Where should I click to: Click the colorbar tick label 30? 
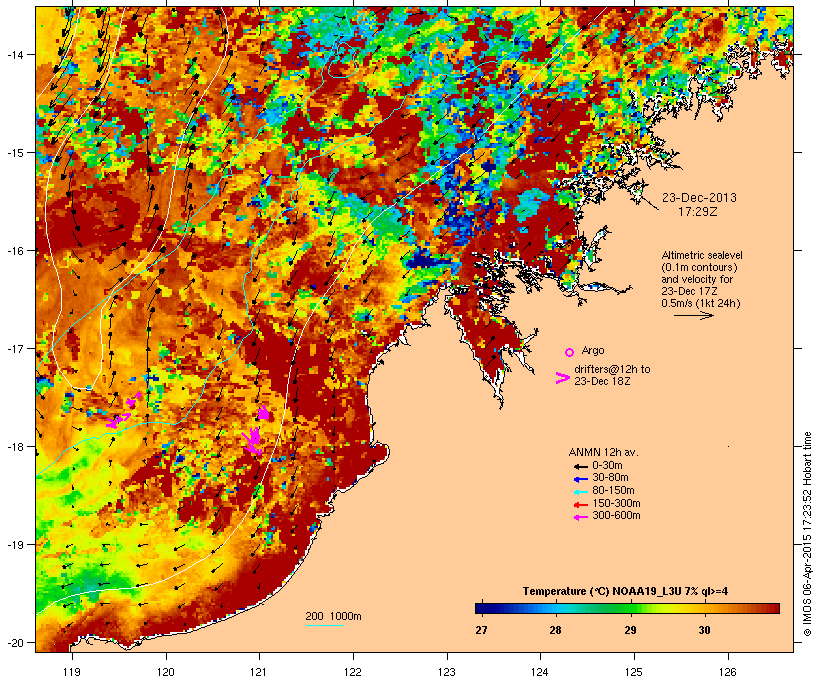tap(704, 630)
